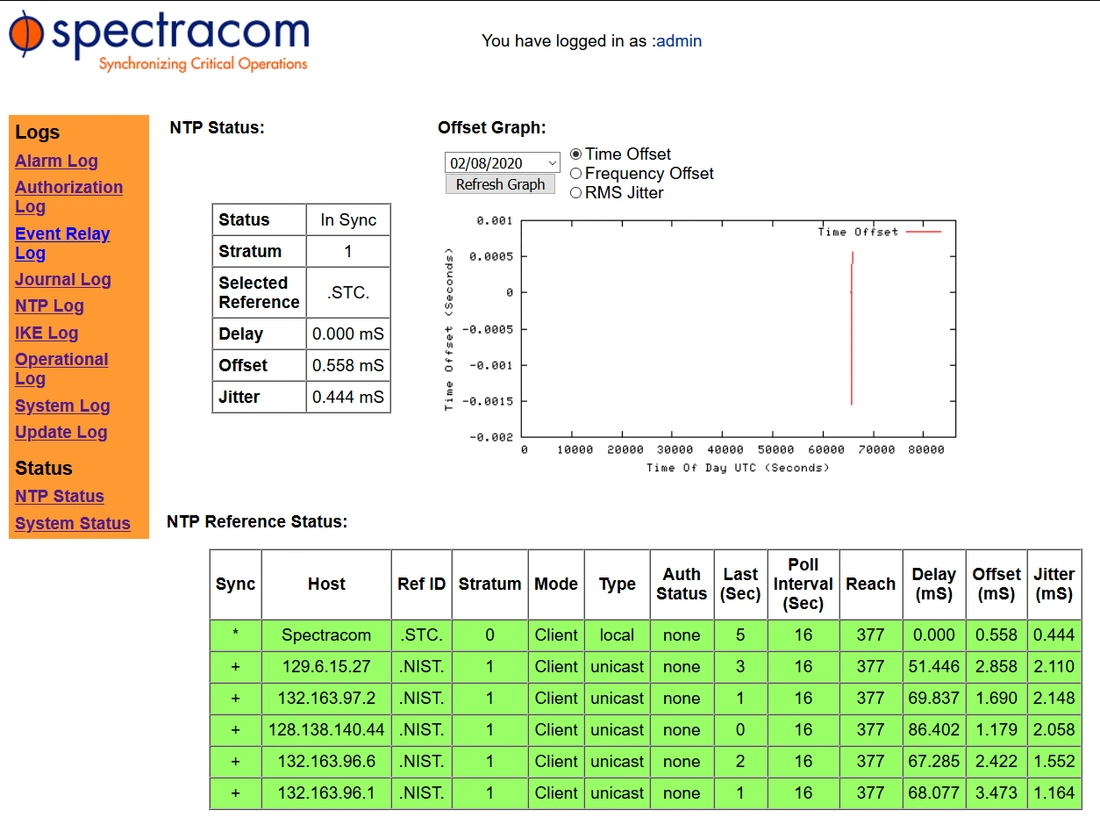The width and height of the screenshot is (1100, 832).
Task: Open the Alarm Log link
Action: (56, 161)
